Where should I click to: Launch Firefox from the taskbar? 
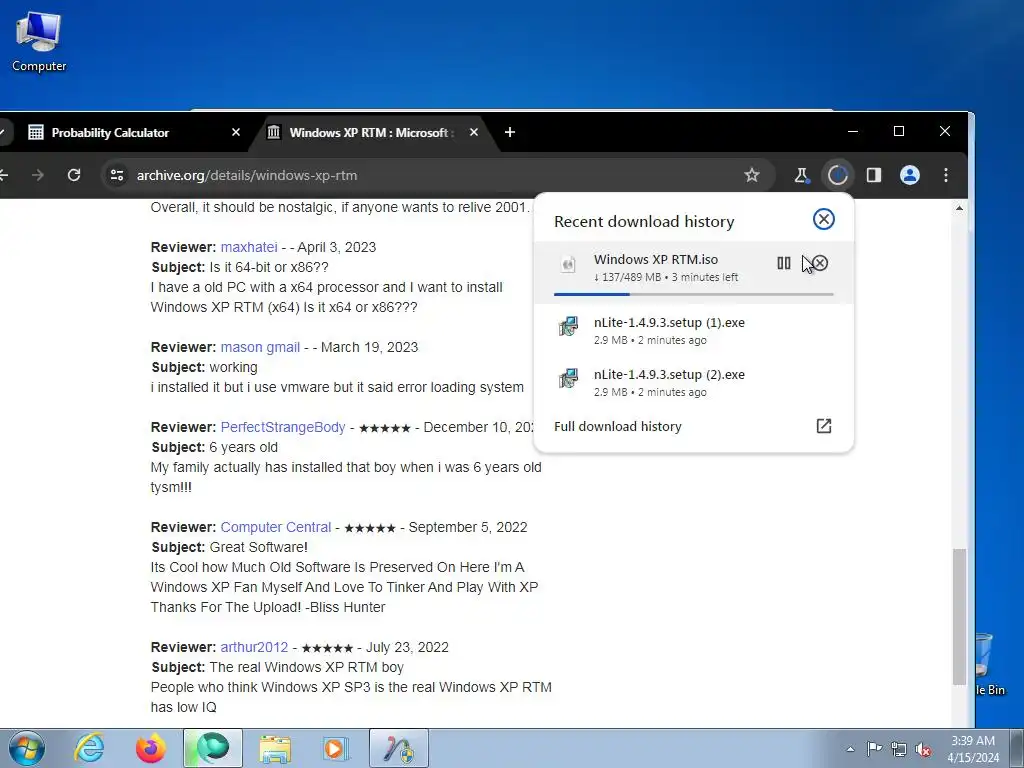point(151,748)
